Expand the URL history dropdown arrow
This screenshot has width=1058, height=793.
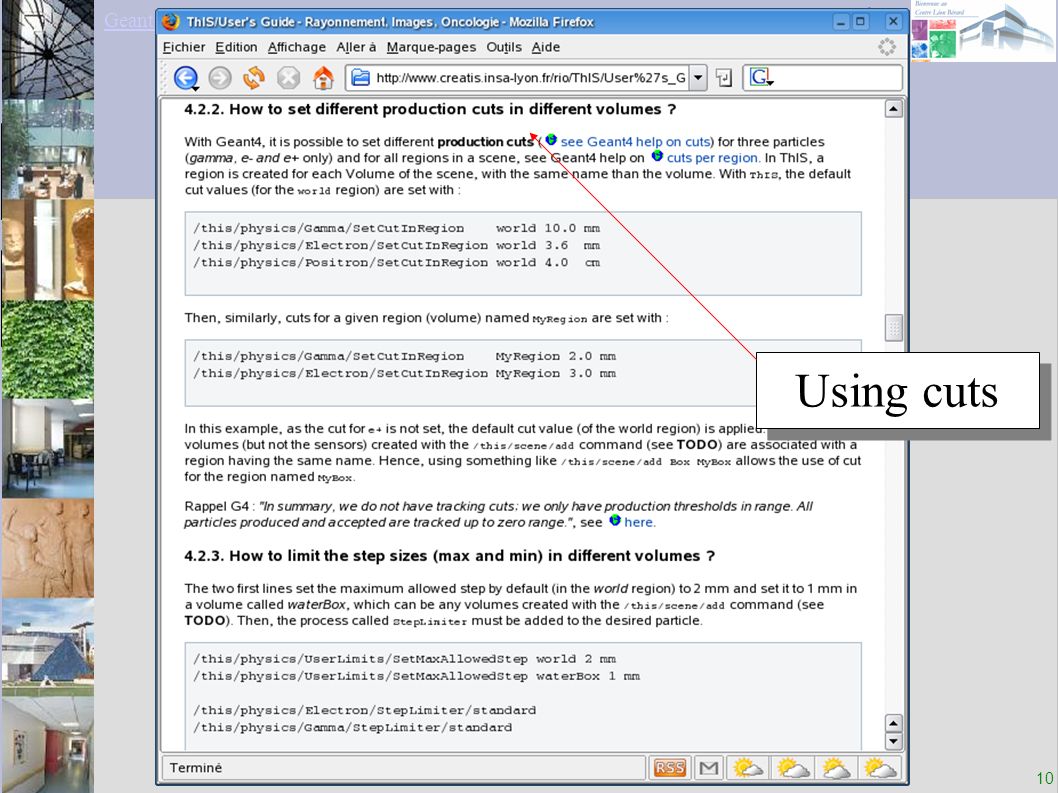click(698, 78)
